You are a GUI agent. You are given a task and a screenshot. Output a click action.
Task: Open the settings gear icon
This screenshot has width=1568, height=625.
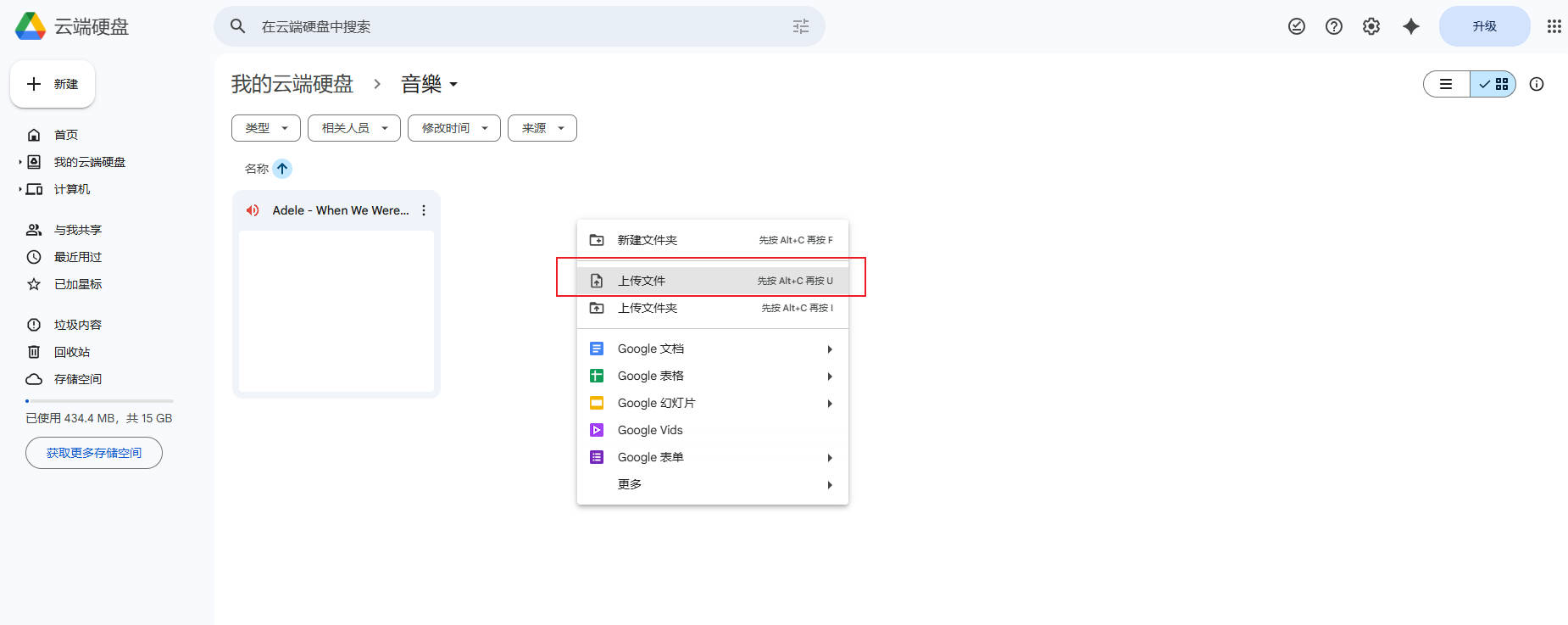click(1371, 26)
